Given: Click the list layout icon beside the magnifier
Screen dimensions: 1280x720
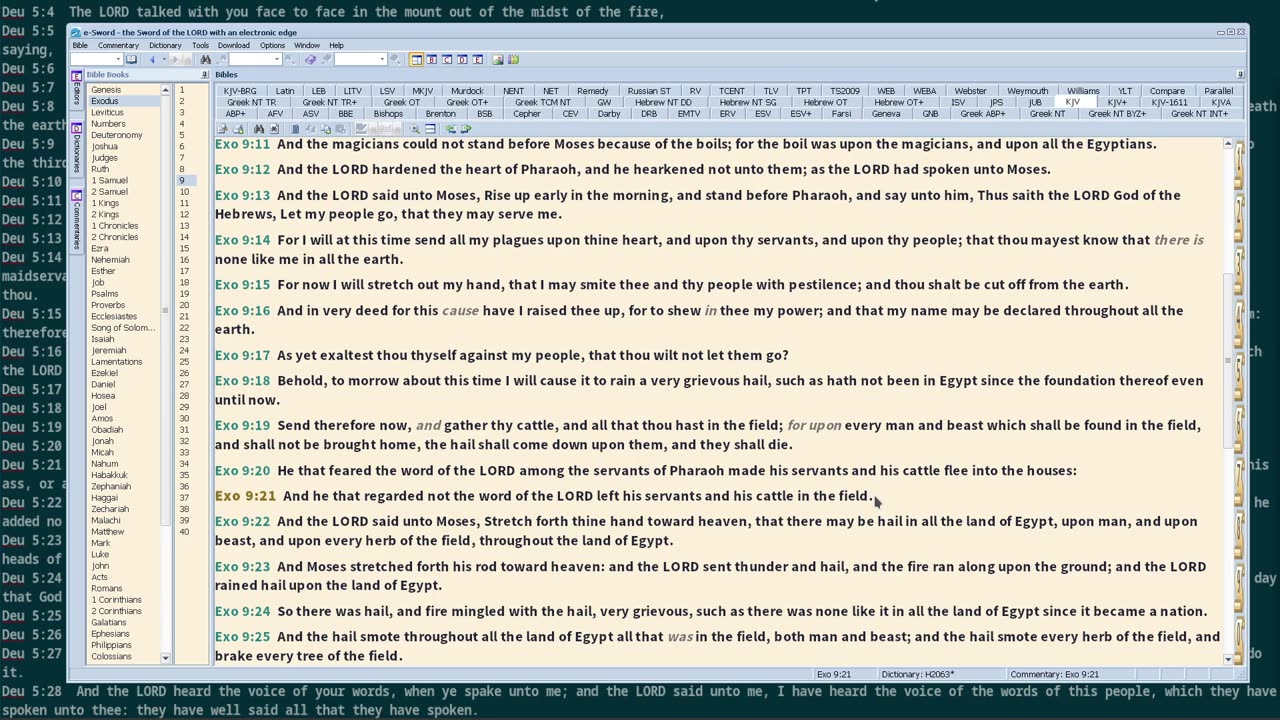Looking at the screenshot, I should pyautogui.click(x=430, y=129).
